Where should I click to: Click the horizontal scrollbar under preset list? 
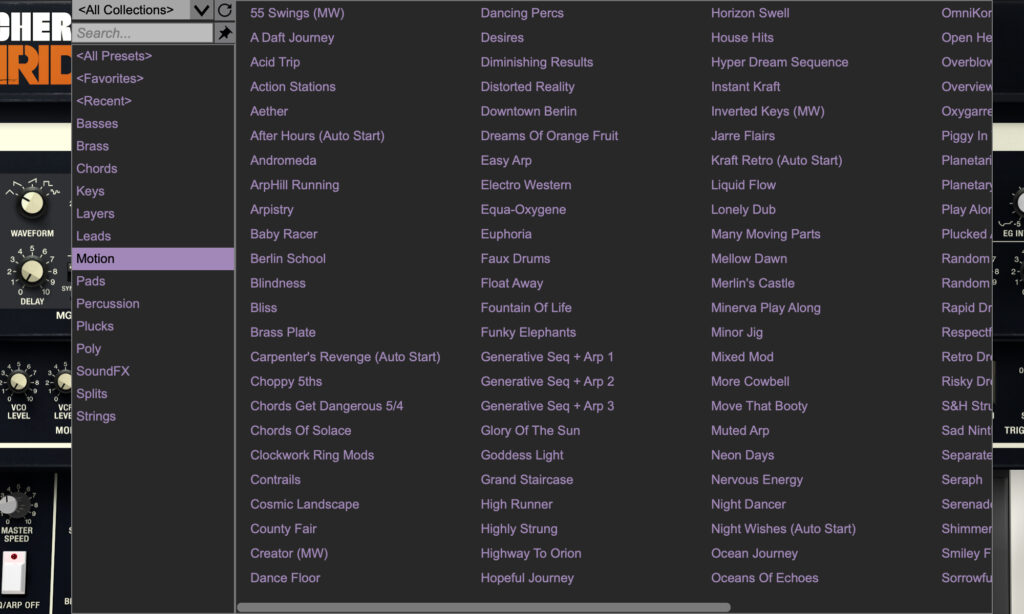click(x=483, y=607)
